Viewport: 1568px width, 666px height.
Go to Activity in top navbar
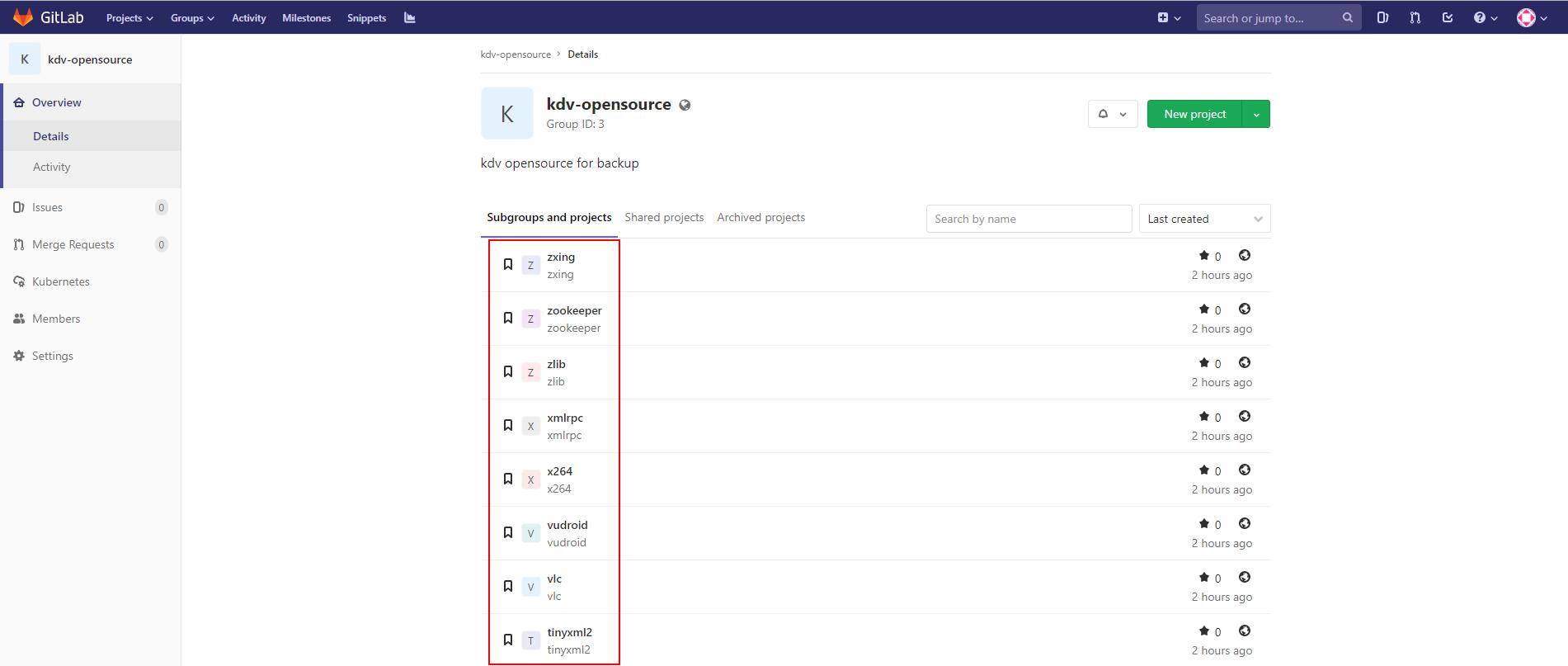coord(249,17)
